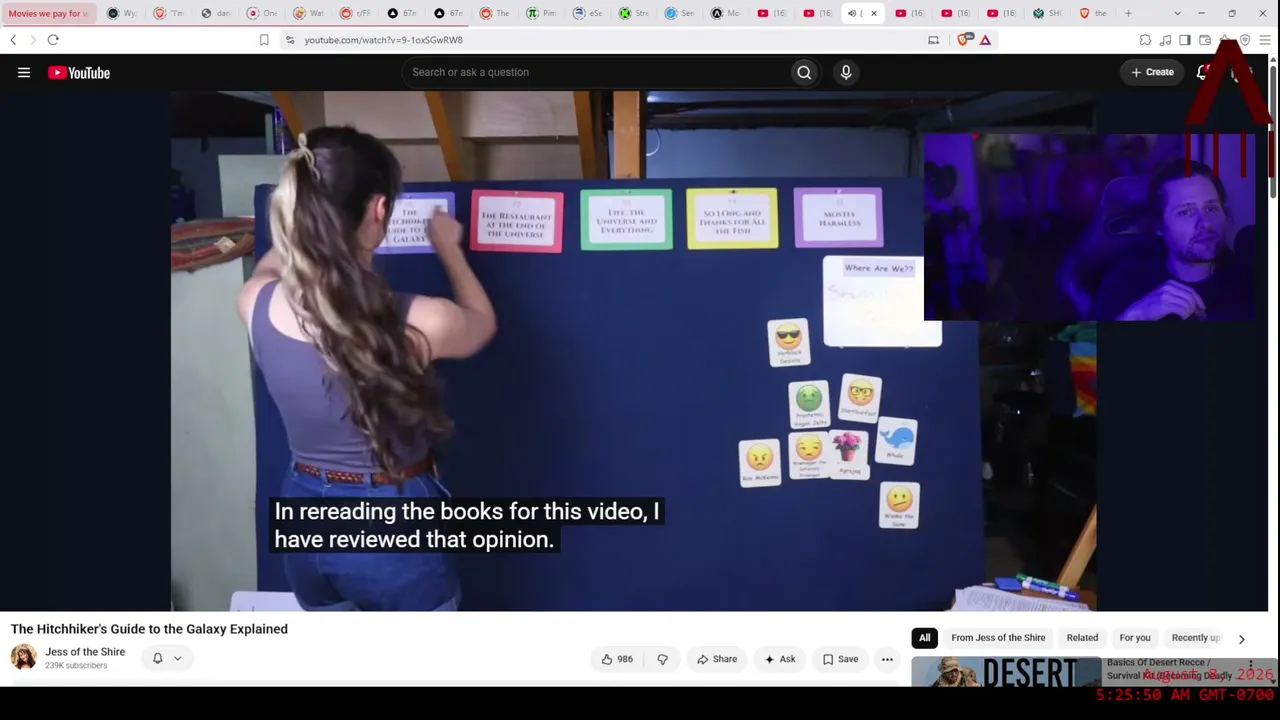Viewport: 1280px width, 720px height.
Task: Go back in browser history
Action: click(x=13, y=40)
